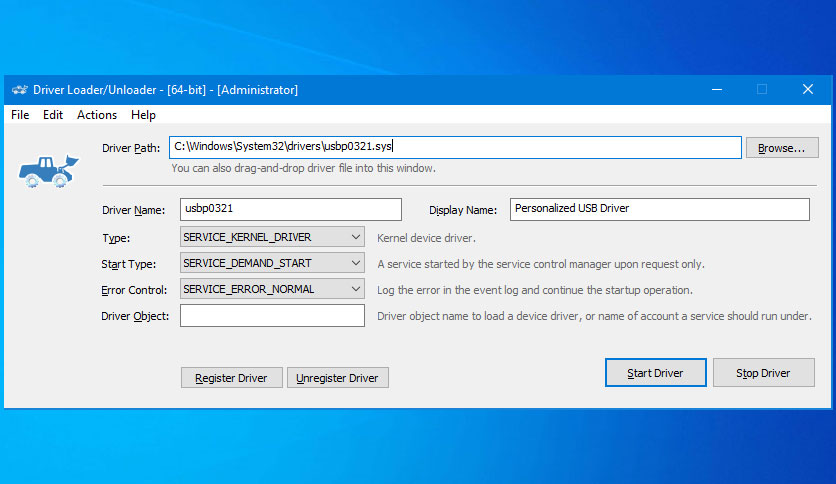Click Unregister Driver button
Screen dimensions: 836x484
click(x=337, y=378)
